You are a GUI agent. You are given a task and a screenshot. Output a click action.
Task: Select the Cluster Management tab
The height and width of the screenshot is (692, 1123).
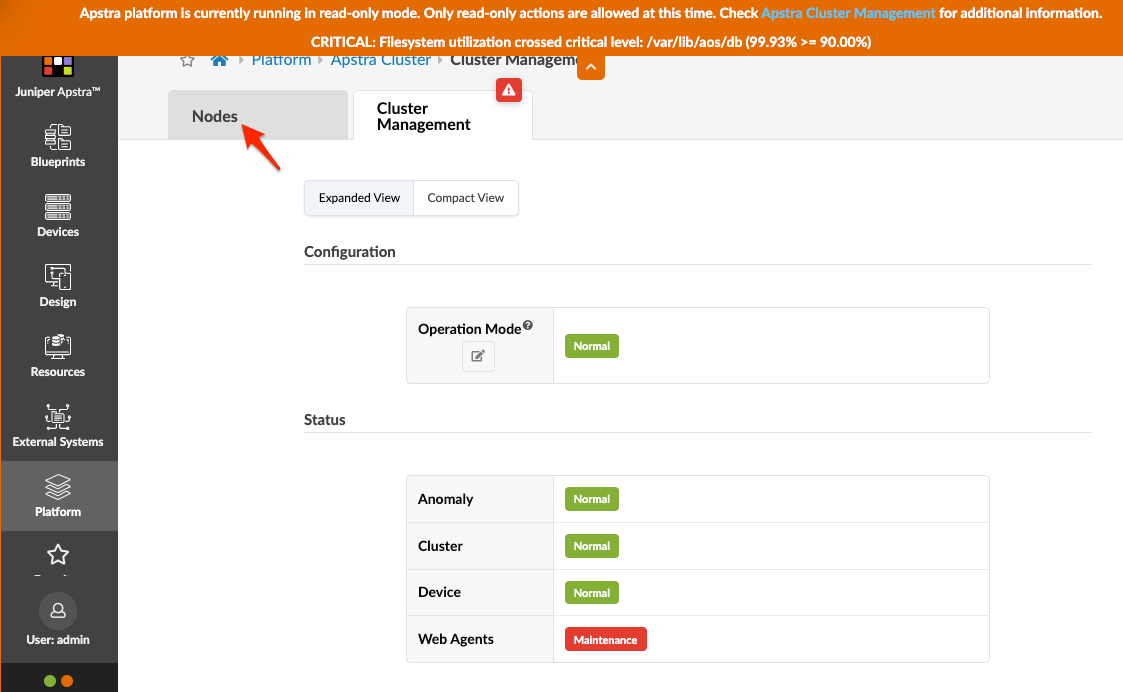(443, 115)
